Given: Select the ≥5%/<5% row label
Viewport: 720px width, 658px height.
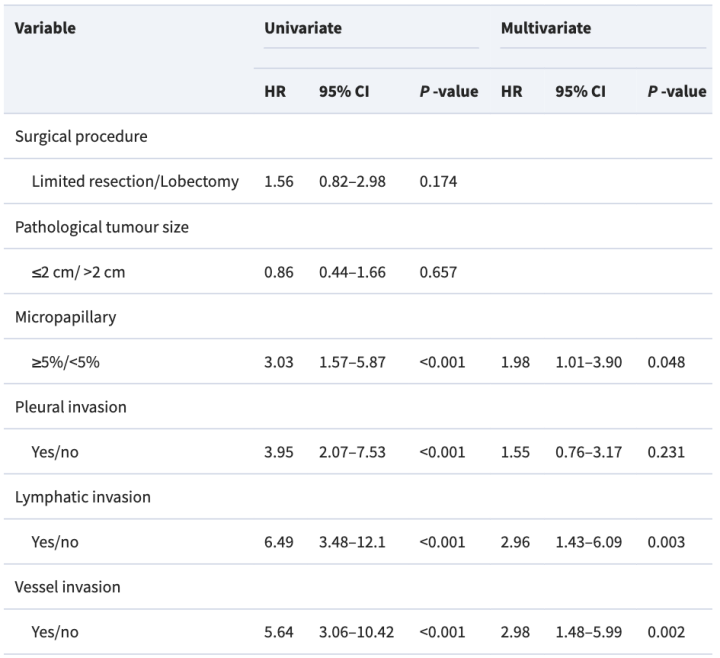Looking at the screenshot, I should 65,361.
